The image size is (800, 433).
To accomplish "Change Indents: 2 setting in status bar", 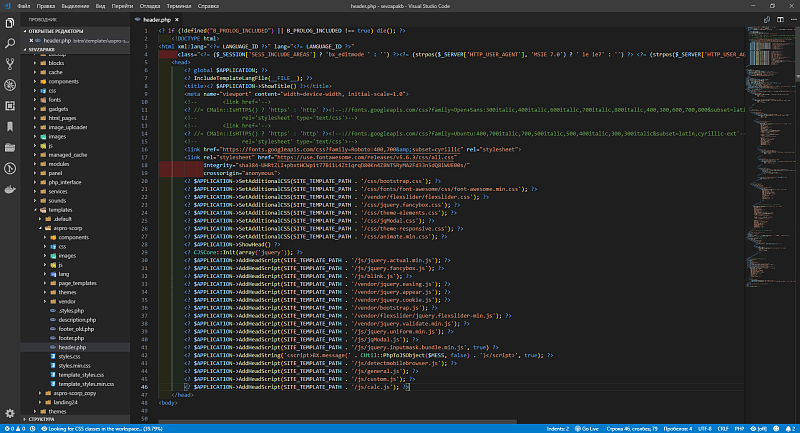I will click(558, 429).
